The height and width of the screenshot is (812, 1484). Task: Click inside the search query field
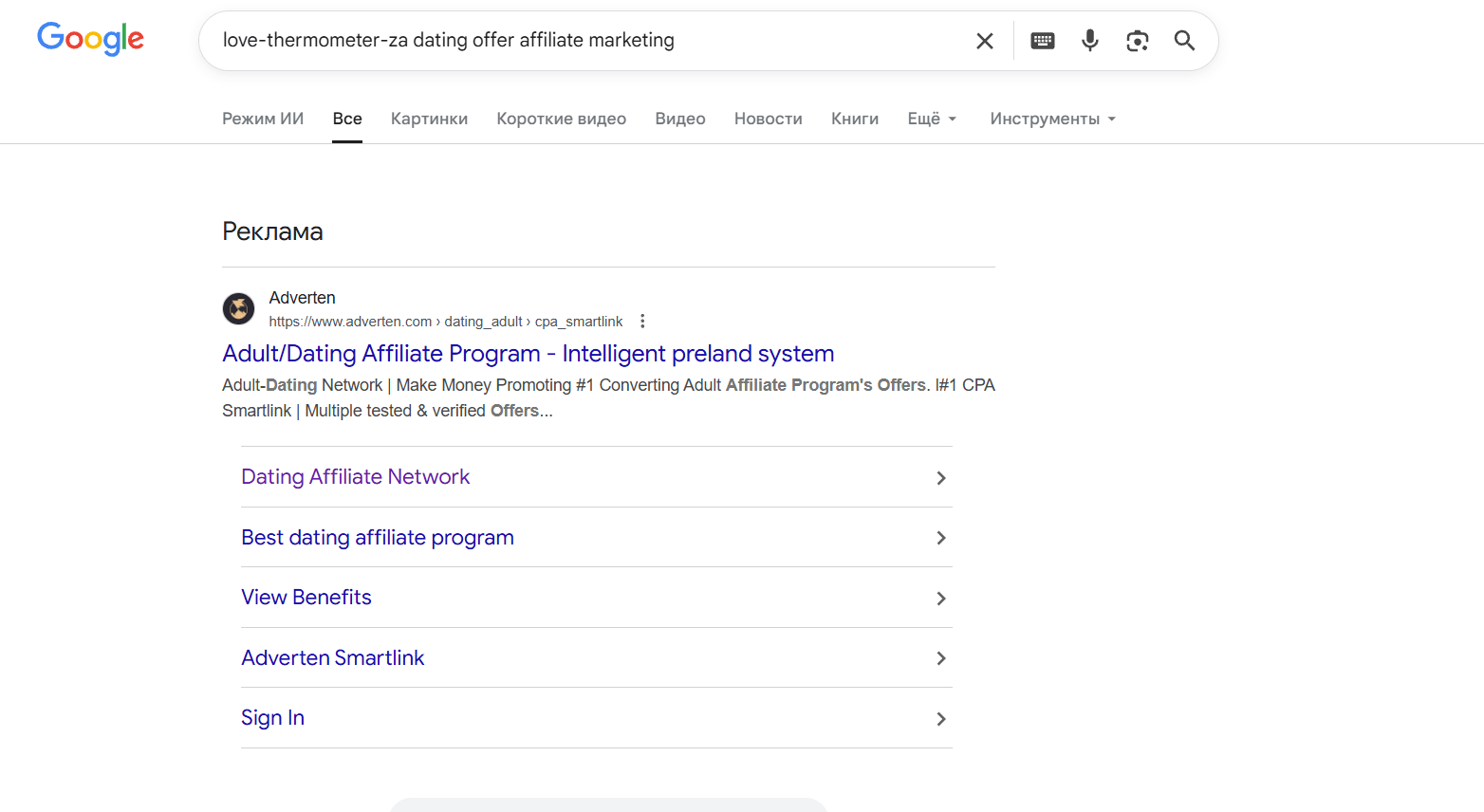point(588,41)
